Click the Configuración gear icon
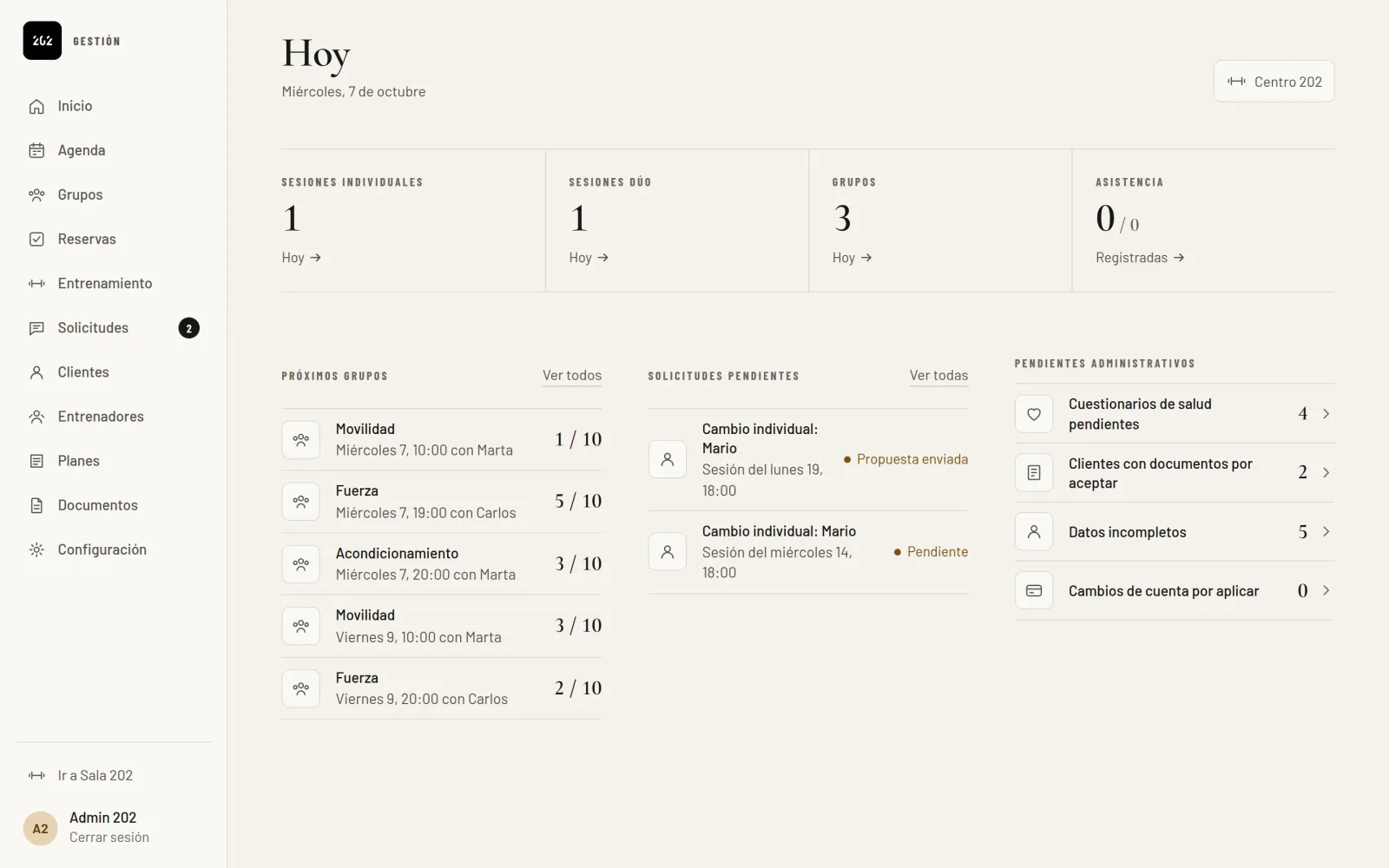This screenshot has height=868, width=1389. click(x=36, y=549)
